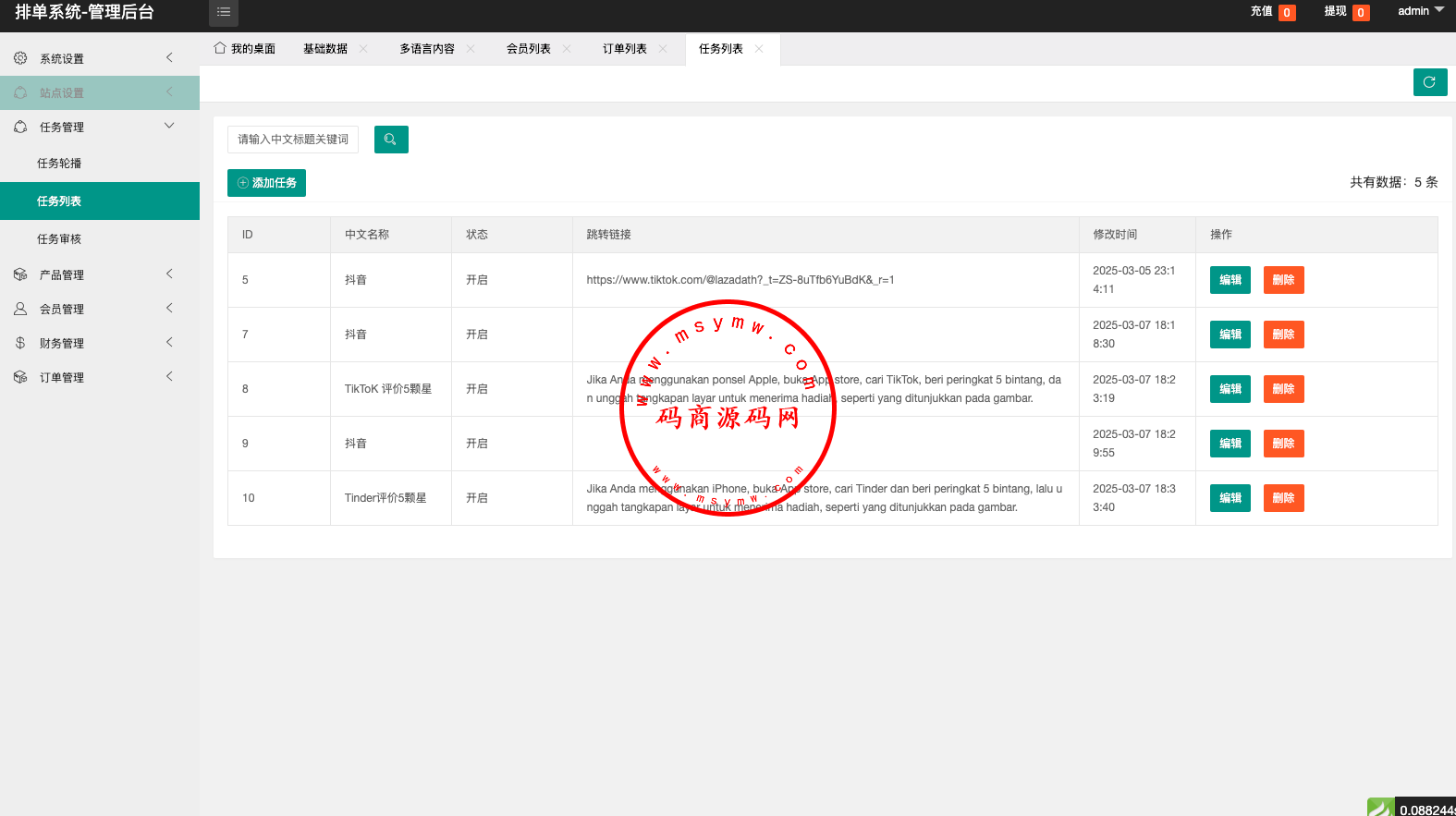Viewport: 1456px width, 816px height.
Task: Click the 充值 notification badge
Action: (x=1287, y=13)
